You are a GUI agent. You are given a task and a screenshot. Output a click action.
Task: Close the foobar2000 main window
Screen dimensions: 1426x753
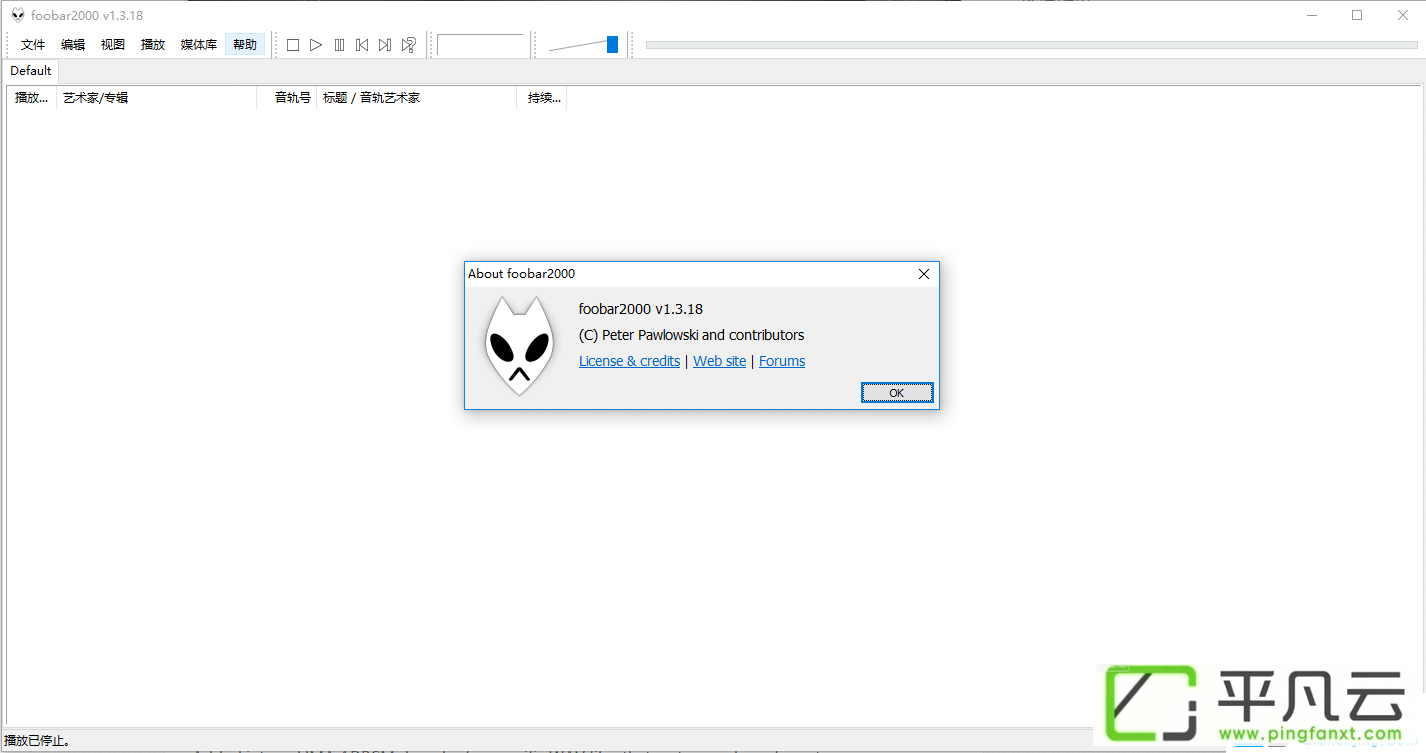(x=1403, y=15)
